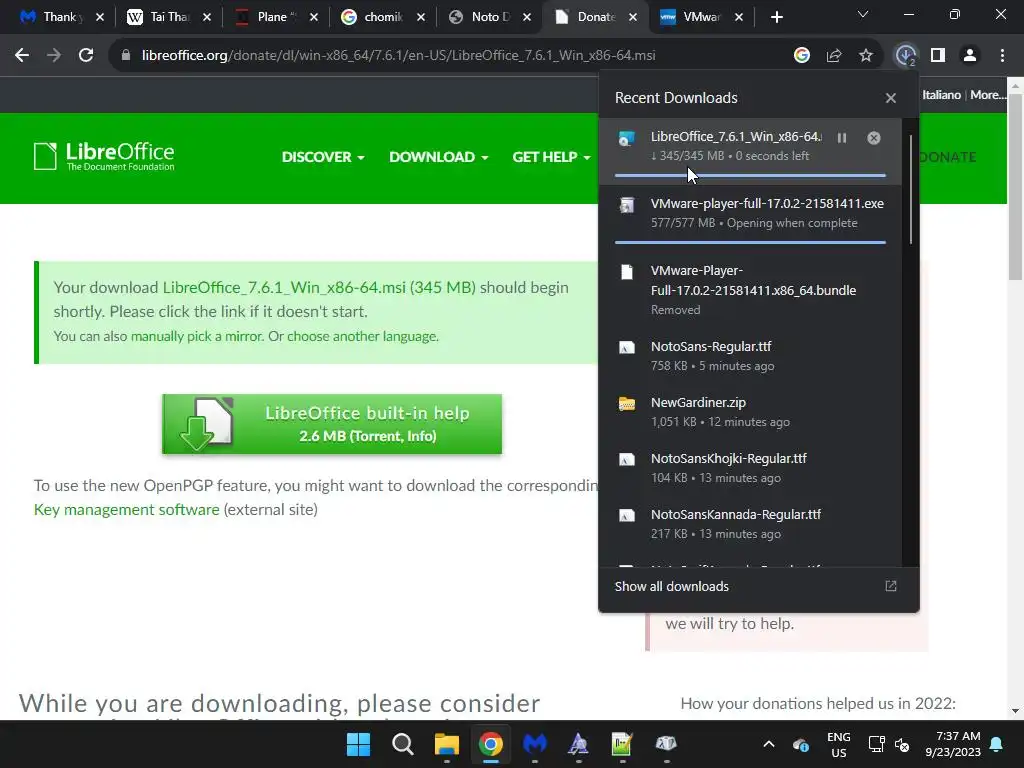Click NotoSans-Regular.ttf file icon
Screen dimensions: 1024x768
click(627, 348)
